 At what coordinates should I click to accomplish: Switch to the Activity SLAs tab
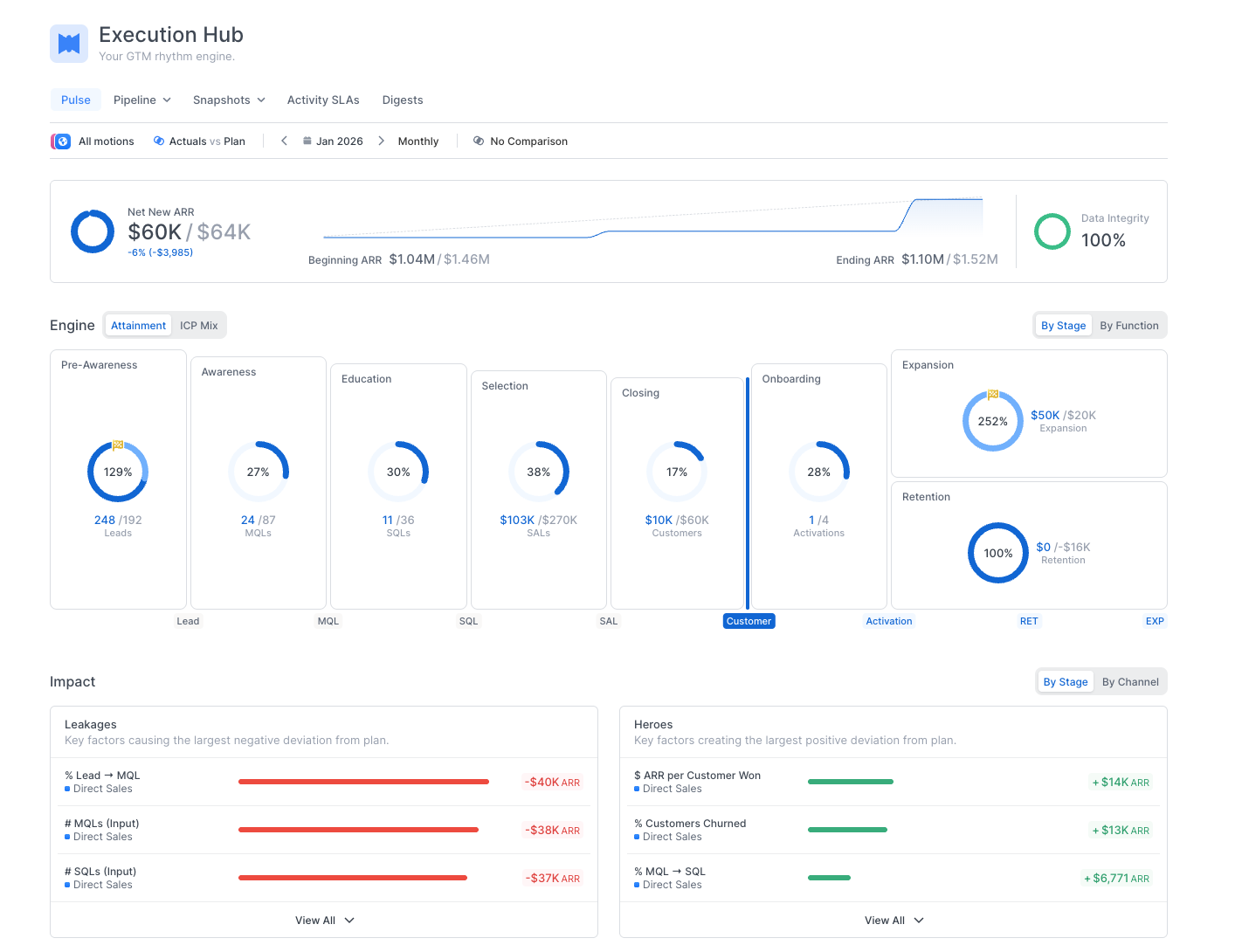pos(323,100)
